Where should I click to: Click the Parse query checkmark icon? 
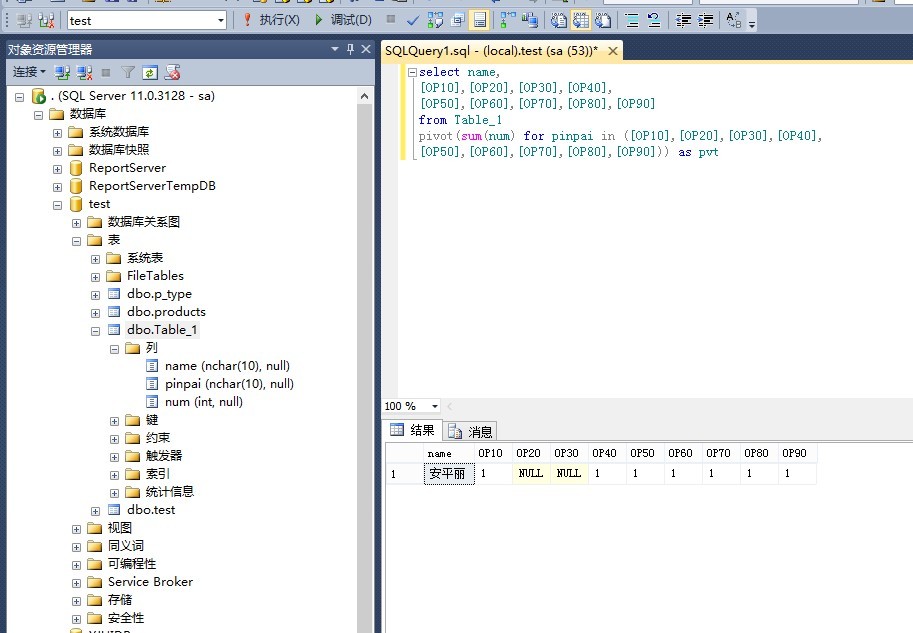tap(413, 20)
